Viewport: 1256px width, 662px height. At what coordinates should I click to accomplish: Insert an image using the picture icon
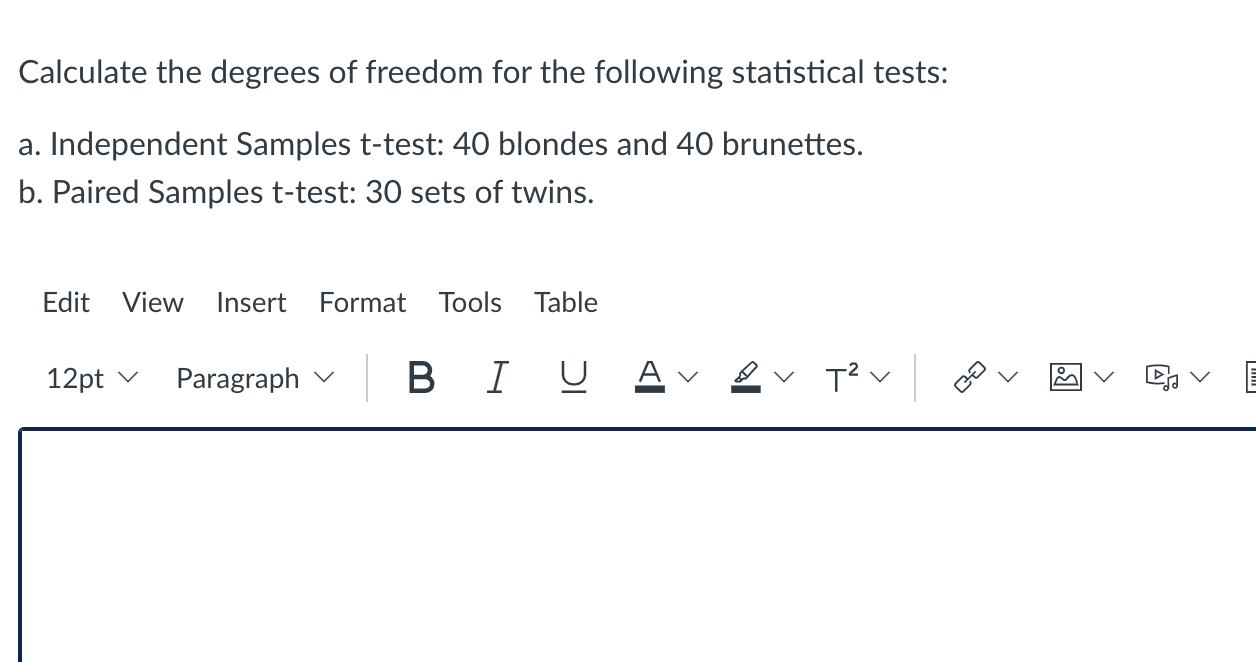[1064, 377]
